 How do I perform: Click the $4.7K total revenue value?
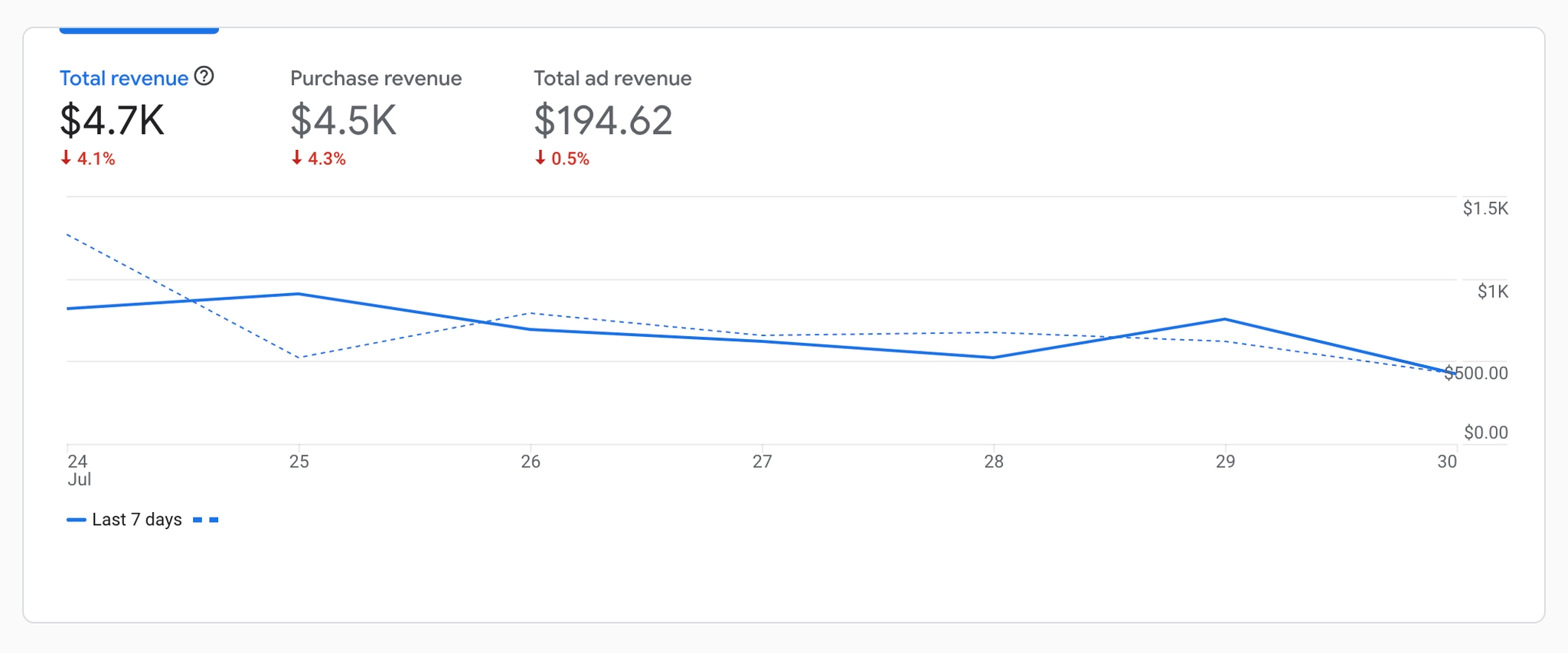(x=112, y=120)
